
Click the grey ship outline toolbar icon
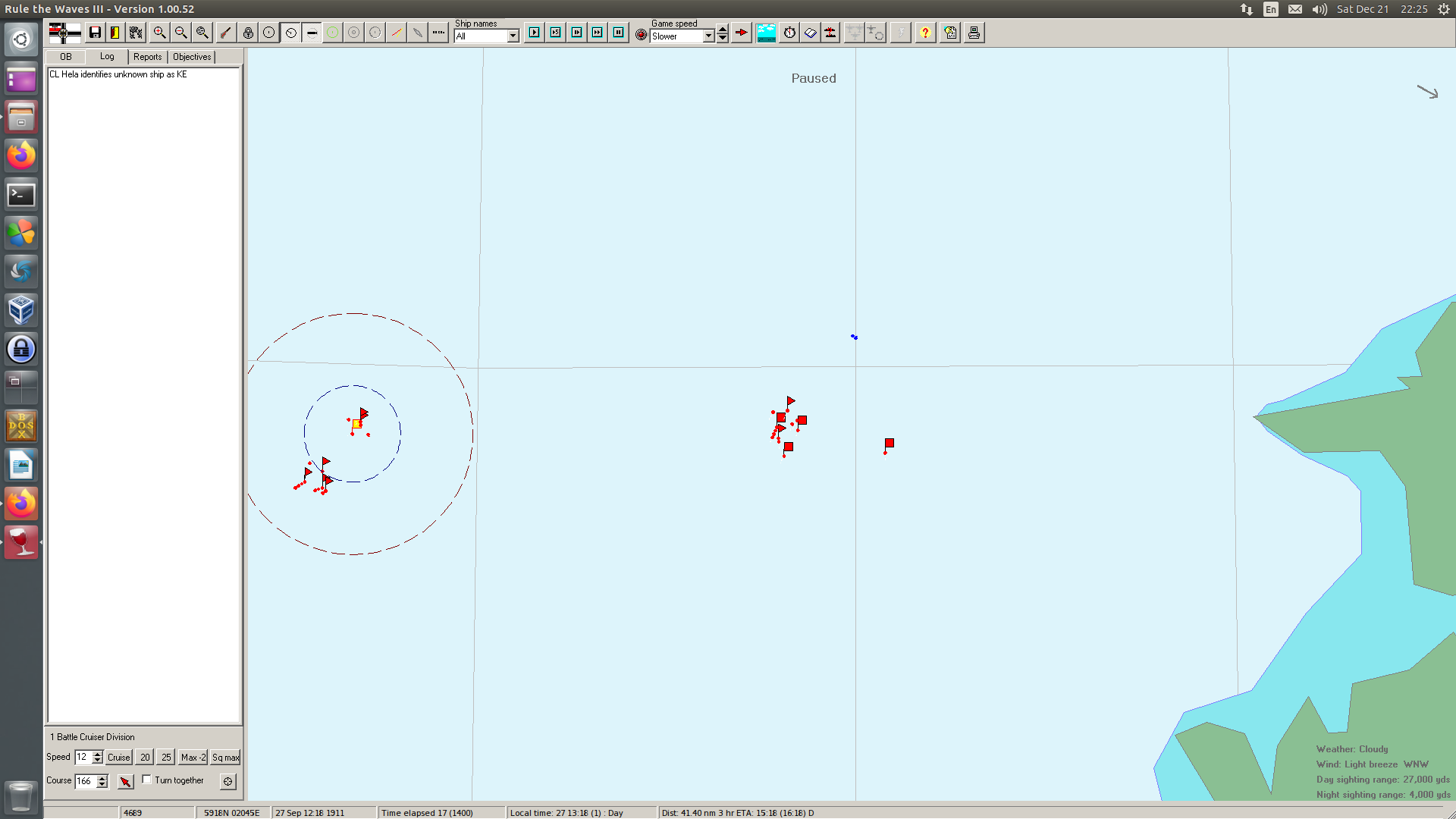[418, 33]
